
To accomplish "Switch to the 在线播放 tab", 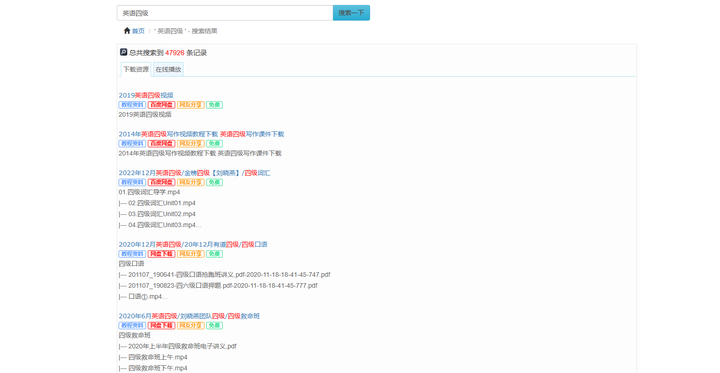I will pyautogui.click(x=169, y=69).
